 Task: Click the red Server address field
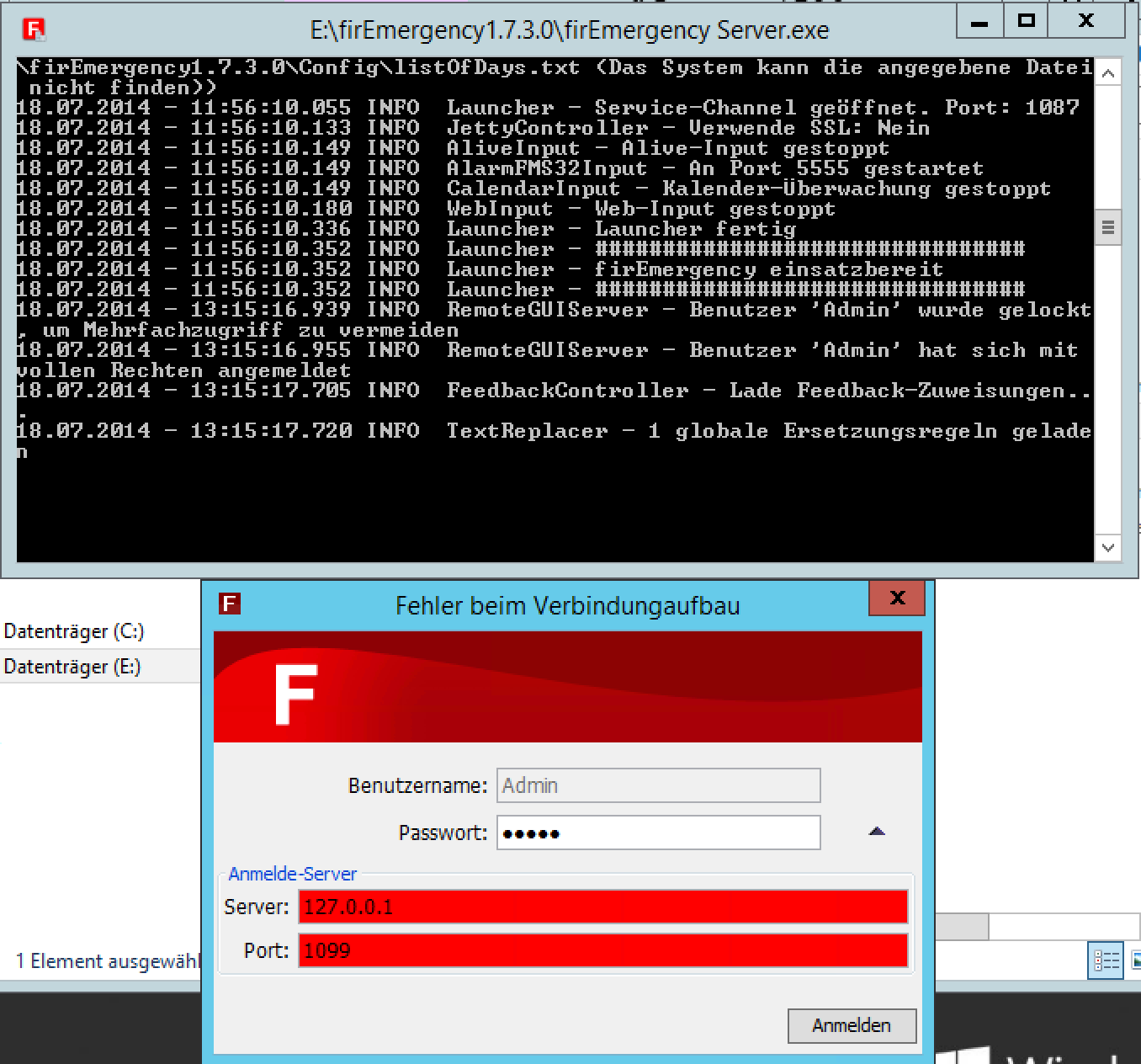(x=602, y=907)
